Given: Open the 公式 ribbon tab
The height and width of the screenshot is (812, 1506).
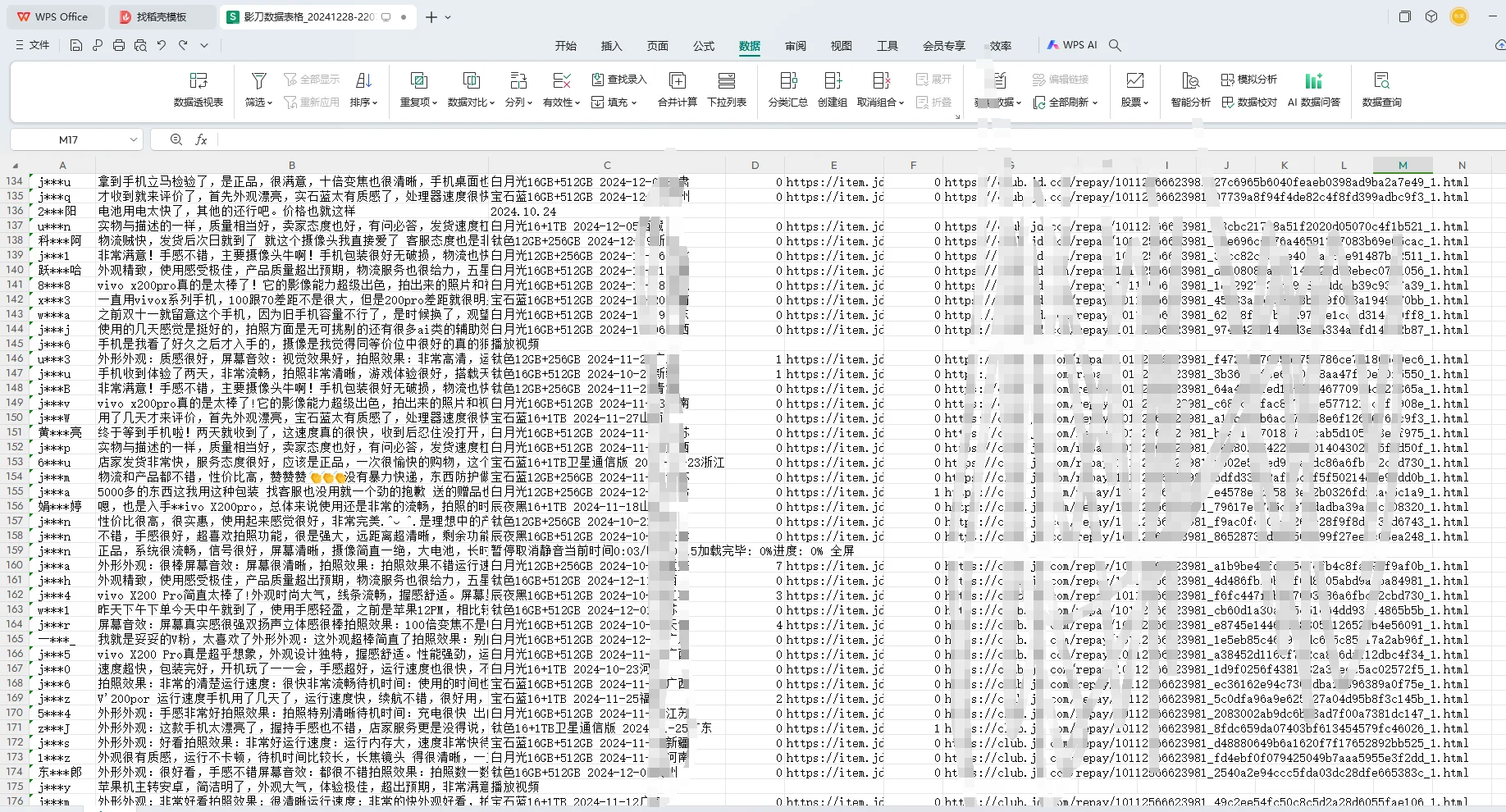Looking at the screenshot, I should coord(704,46).
